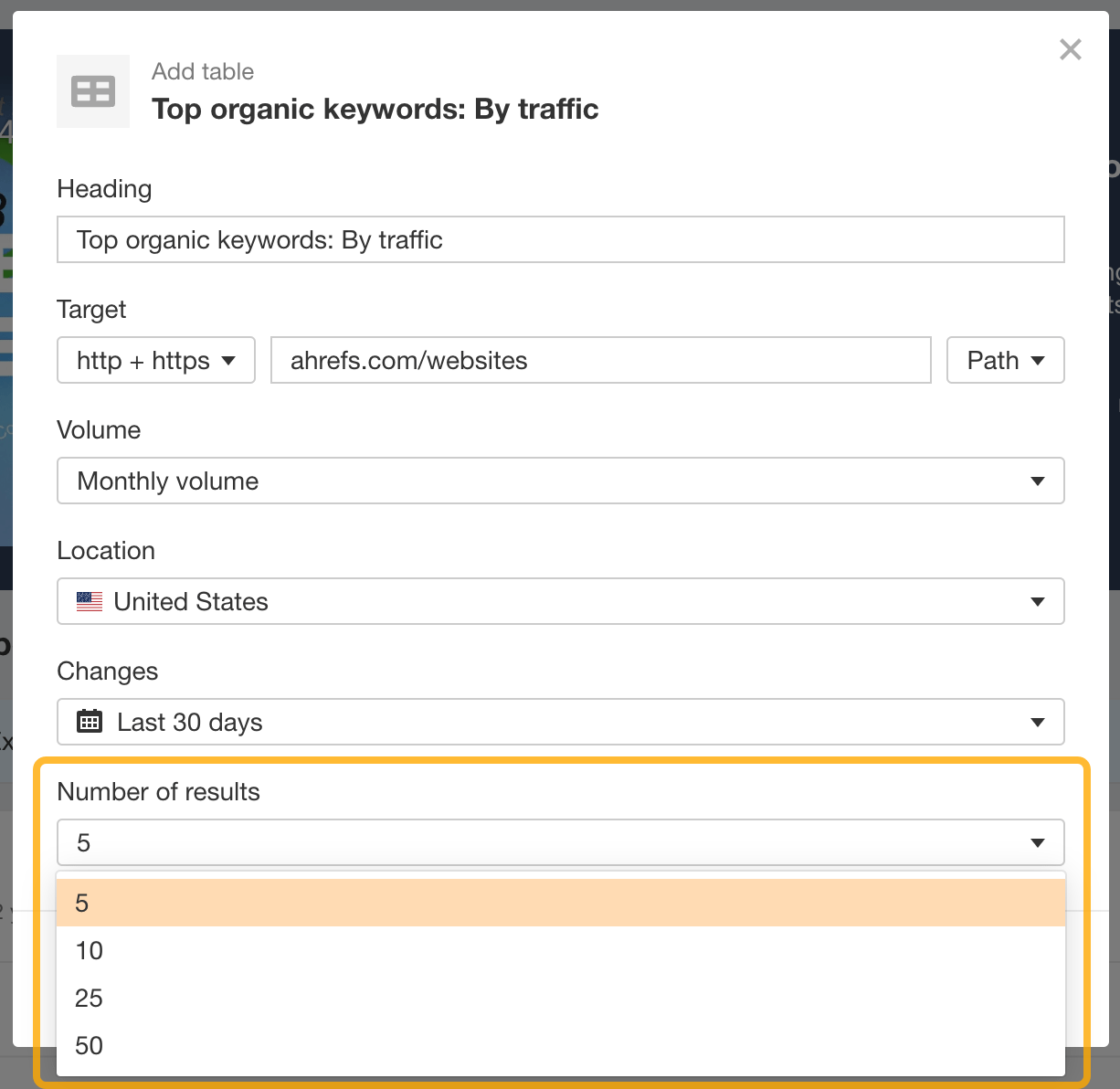Viewport: 1120px width, 1089px height.
Task: Select 5 from the results list
Action: tap(560, 903)
